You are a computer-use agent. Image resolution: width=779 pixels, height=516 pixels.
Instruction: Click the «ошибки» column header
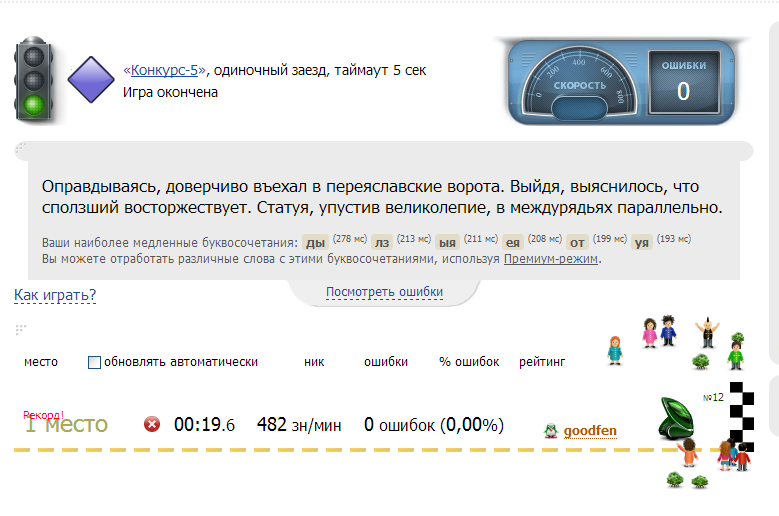[386, 362]
